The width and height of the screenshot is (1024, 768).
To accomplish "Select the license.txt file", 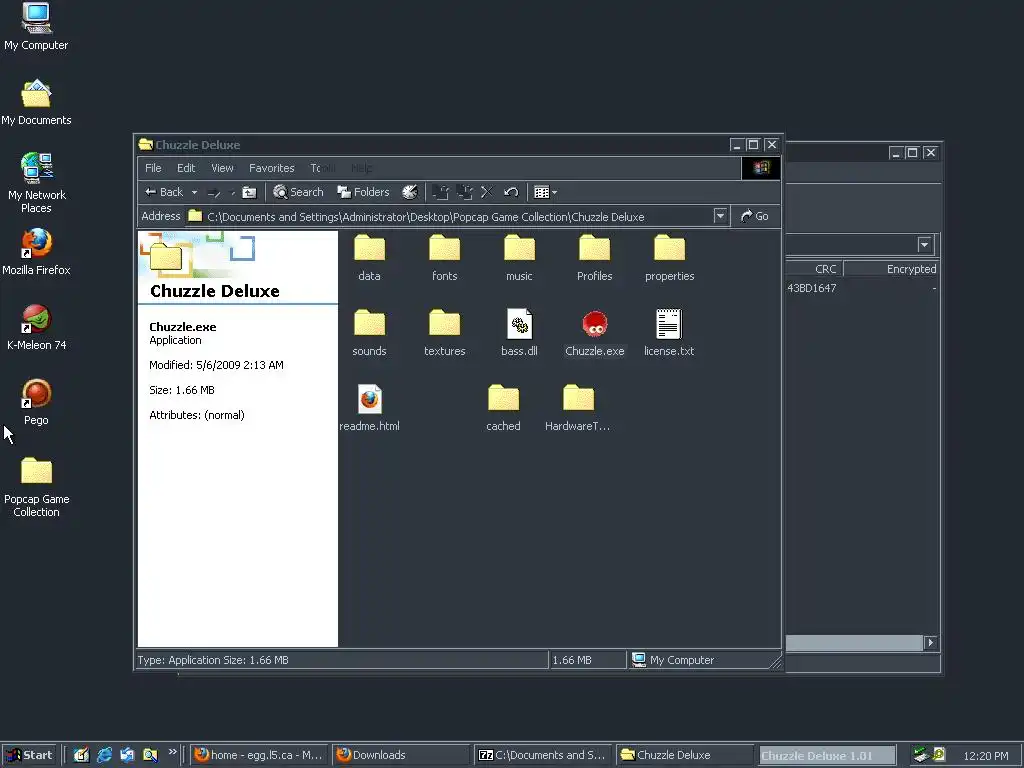I will click(669, 333).
